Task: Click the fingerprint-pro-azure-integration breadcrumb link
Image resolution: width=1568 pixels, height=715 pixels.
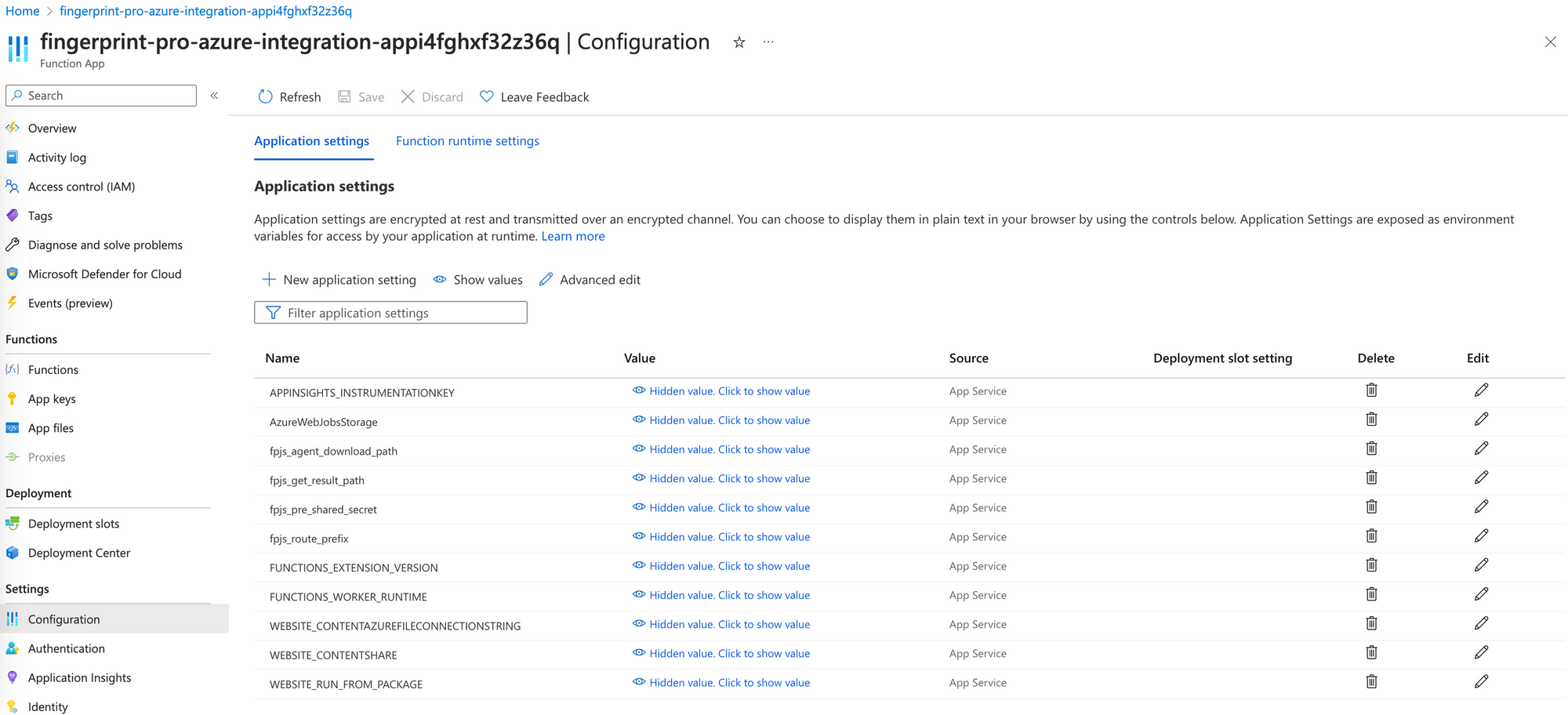Action: point(205,11)
